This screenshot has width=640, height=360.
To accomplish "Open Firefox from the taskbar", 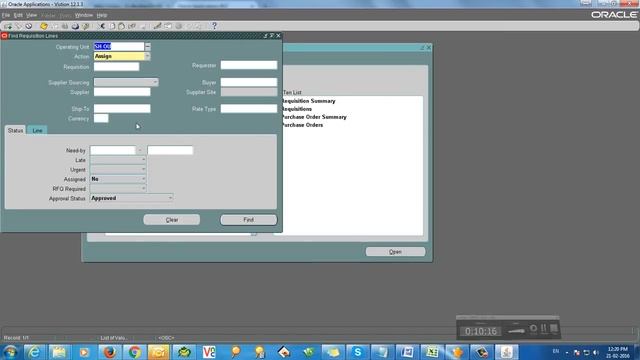I will 109,352.
